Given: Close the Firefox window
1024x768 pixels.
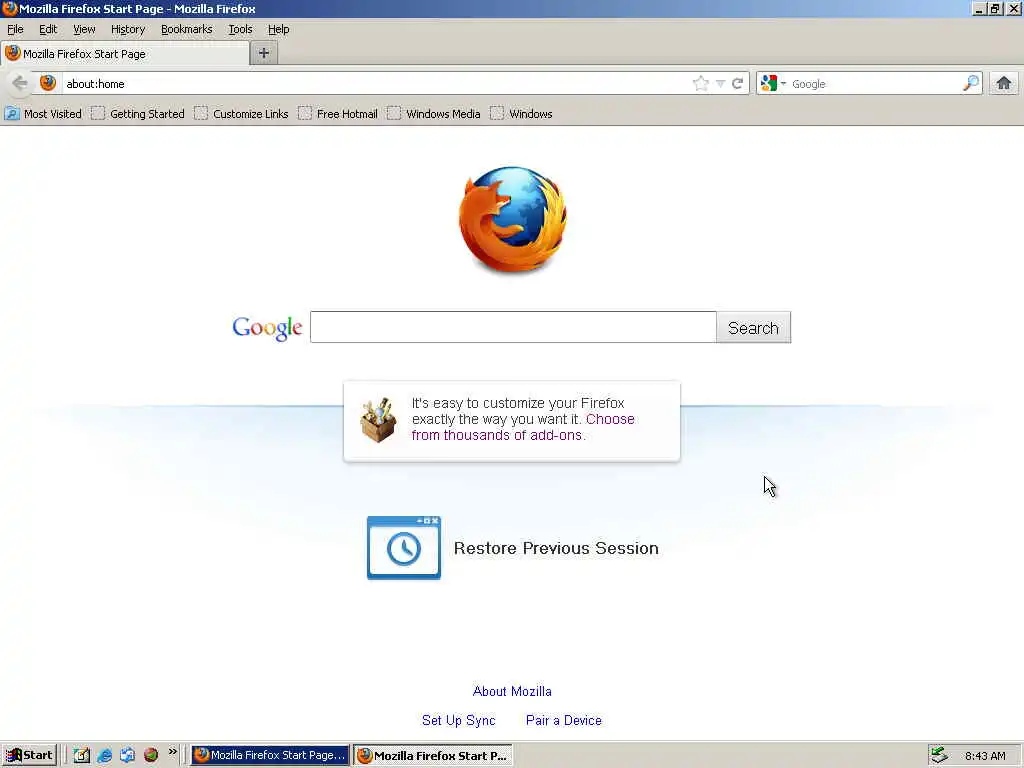Looking at the screenshot, I should pyautogui.click(x=1014, y=8).
